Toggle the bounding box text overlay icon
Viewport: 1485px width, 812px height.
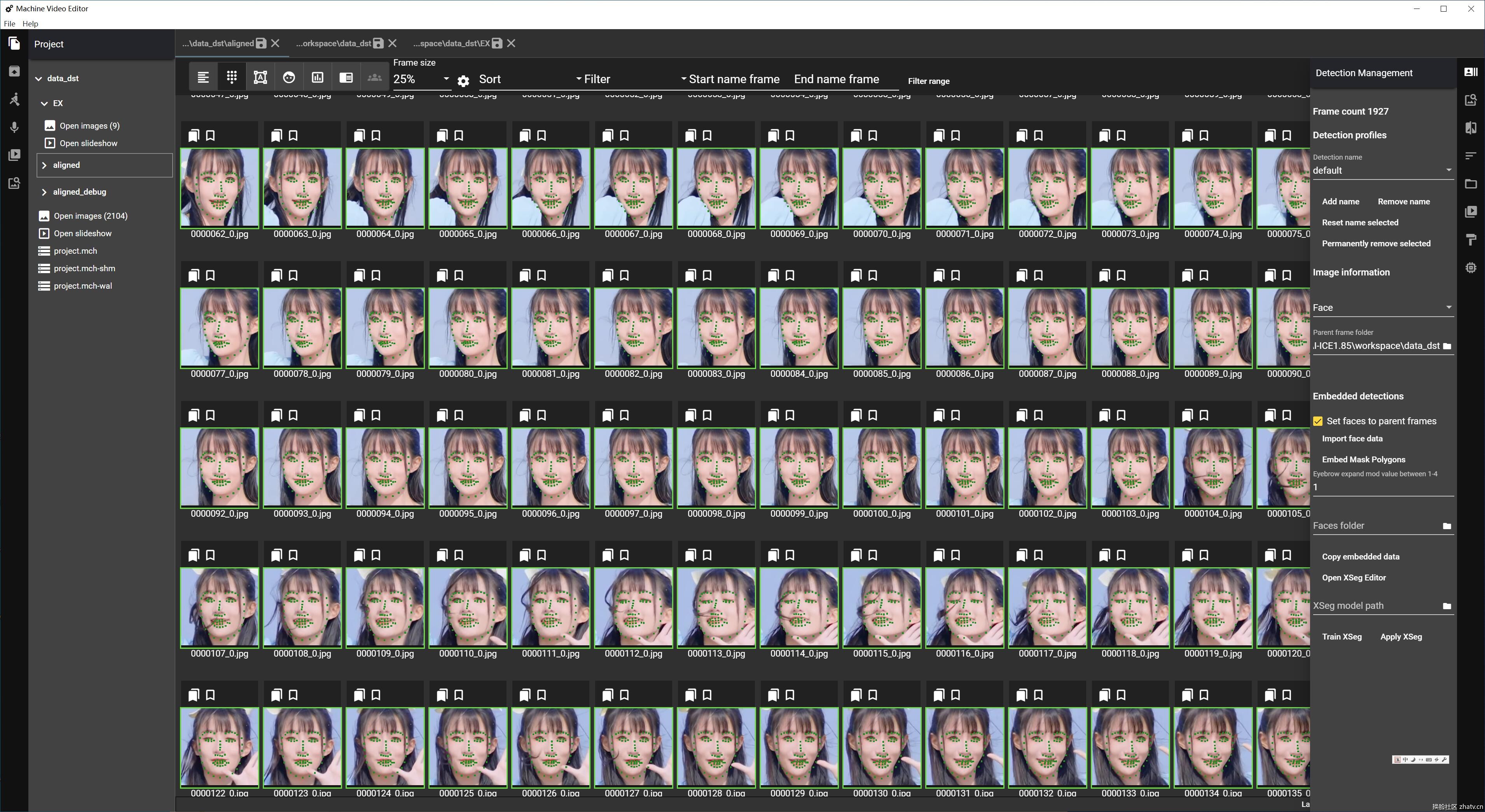tap(260, 77)
